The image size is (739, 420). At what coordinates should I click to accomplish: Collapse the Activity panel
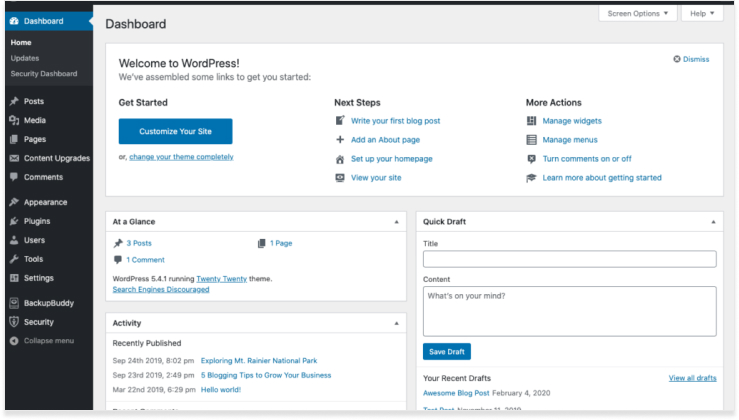[x=396, y=323]
